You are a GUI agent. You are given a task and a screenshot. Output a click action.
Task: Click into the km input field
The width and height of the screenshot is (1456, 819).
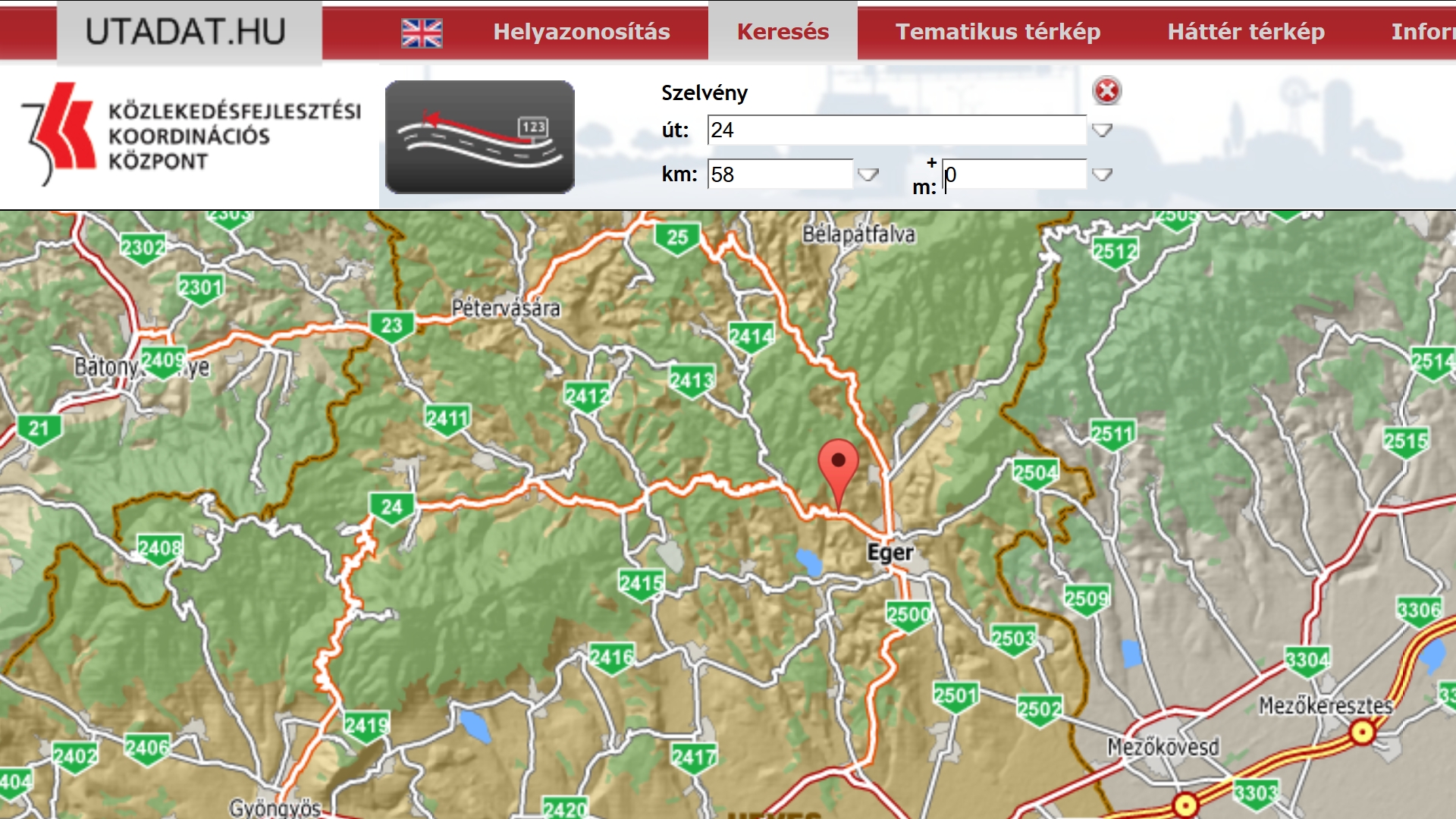point(780,175)
